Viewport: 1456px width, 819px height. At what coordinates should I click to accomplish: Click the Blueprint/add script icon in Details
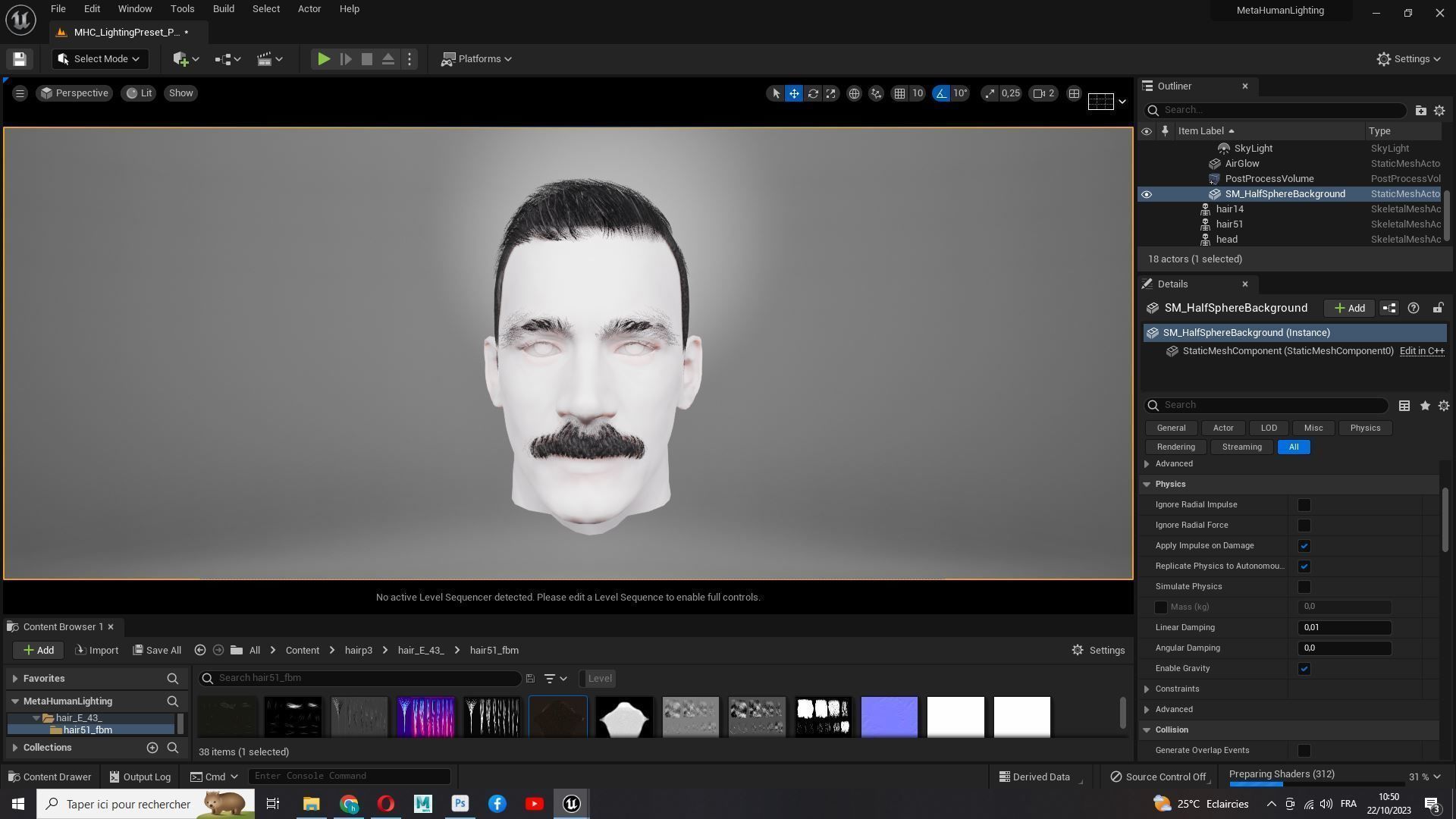(x=1389, y=308)
